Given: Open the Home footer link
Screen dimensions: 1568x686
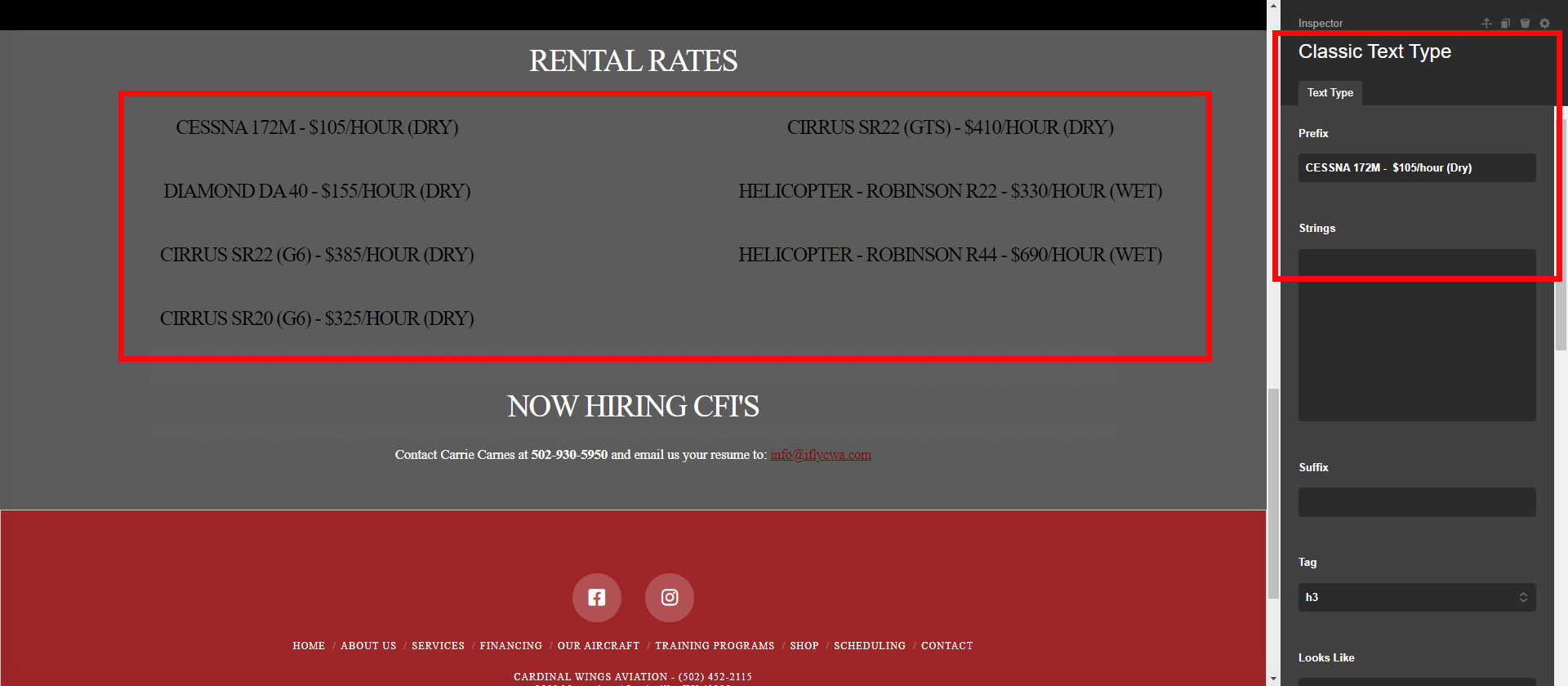Looking at the screenshot, I should pyautogui.click(x=309, y=646).
